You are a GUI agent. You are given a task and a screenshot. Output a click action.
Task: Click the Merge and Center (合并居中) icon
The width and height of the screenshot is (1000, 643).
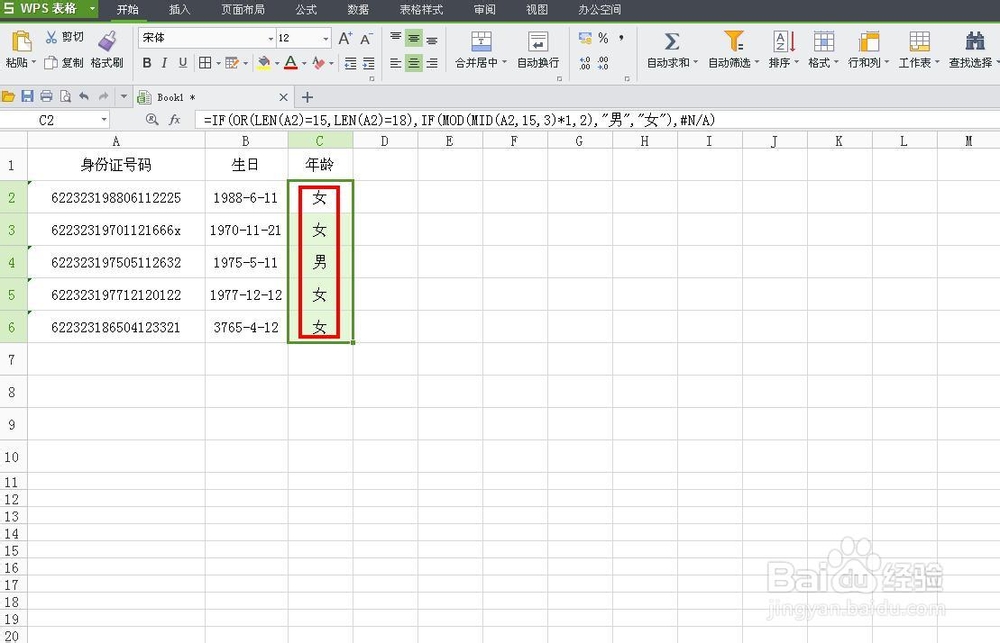[481, 43]
